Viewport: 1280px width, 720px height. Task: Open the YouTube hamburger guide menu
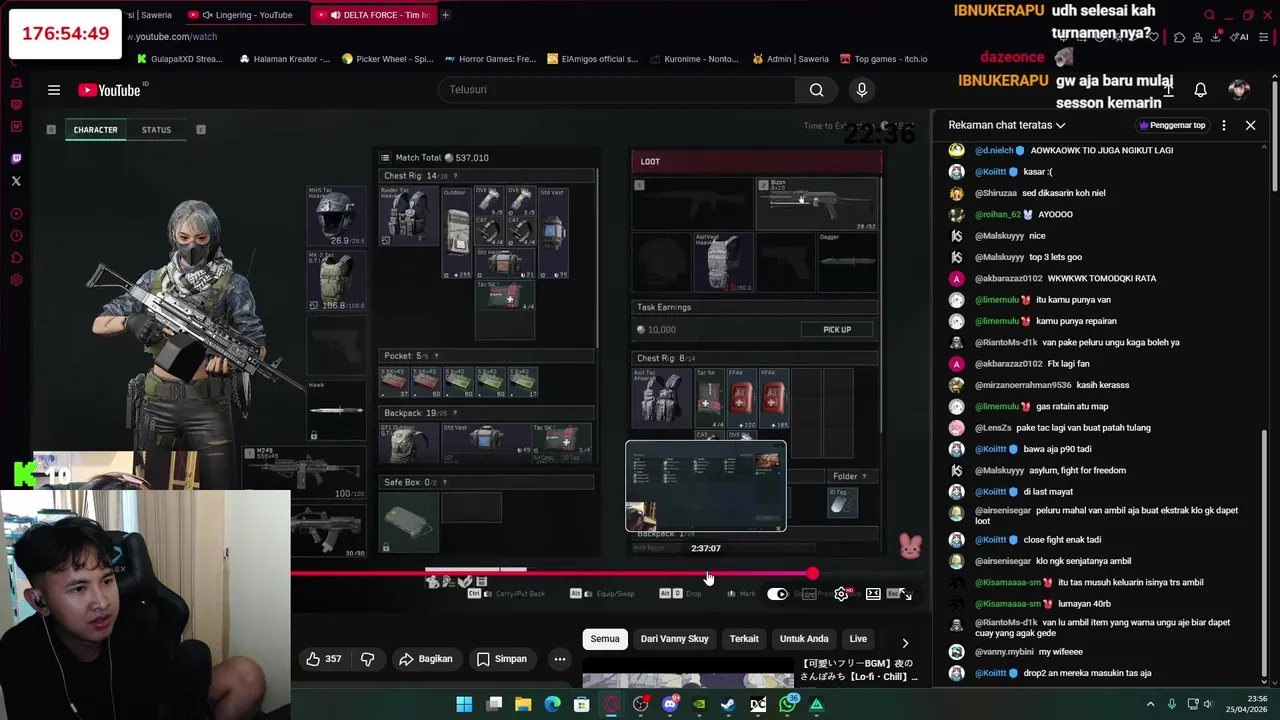[54, 90]
